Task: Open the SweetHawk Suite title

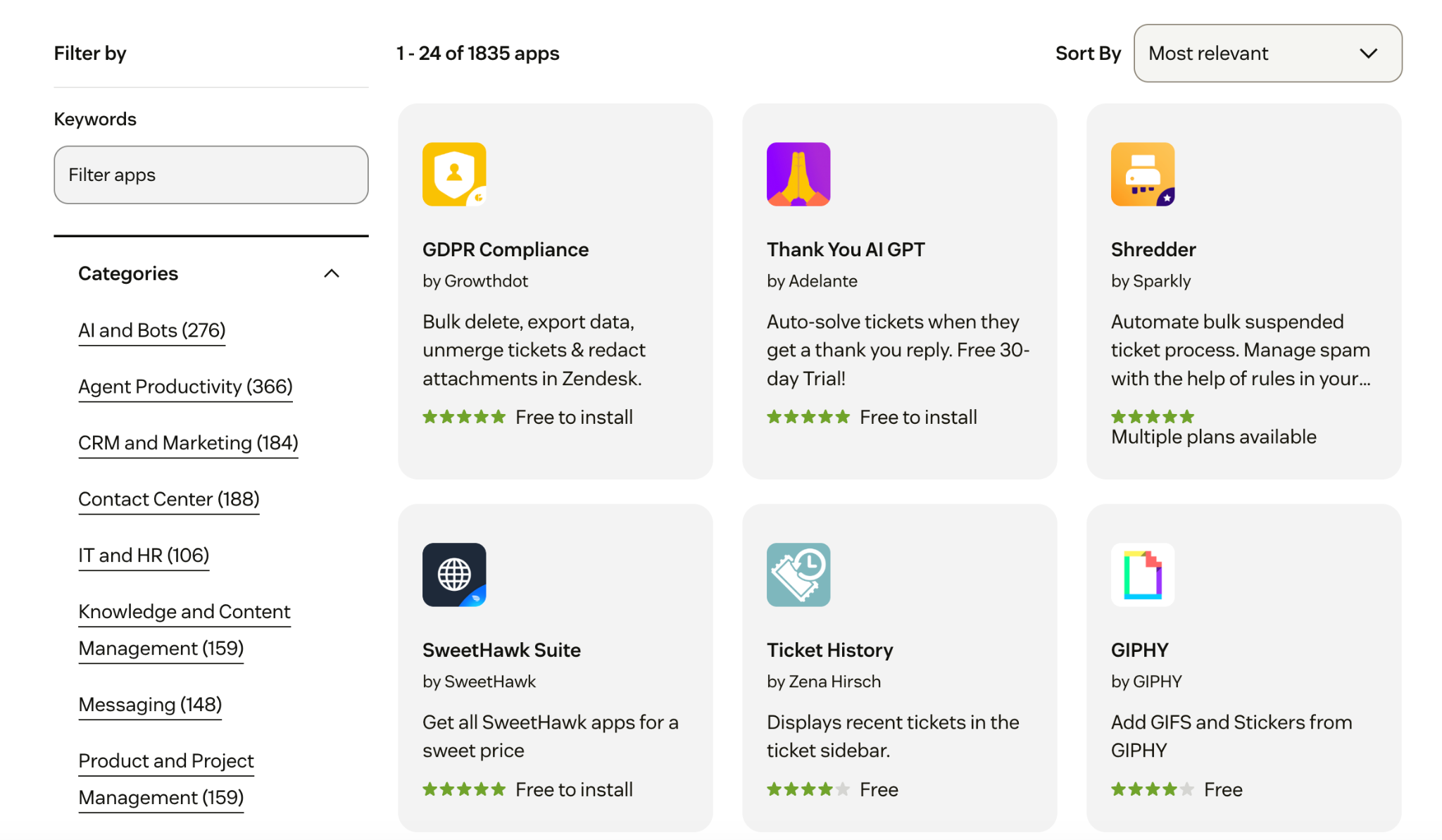Action: coord(501,650)
